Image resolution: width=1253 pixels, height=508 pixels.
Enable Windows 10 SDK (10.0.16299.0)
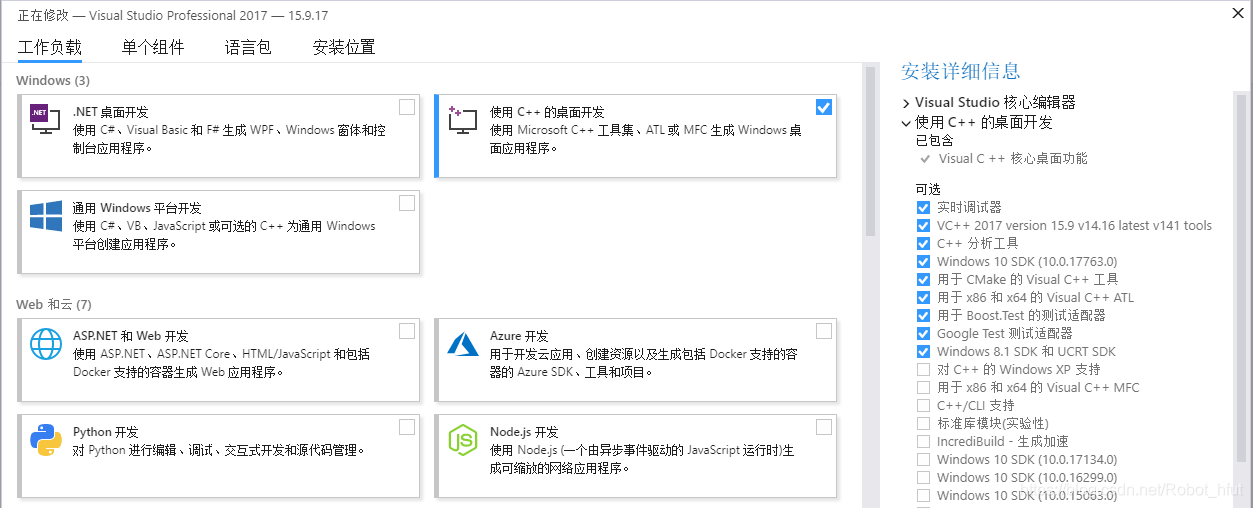click(923, 477)
